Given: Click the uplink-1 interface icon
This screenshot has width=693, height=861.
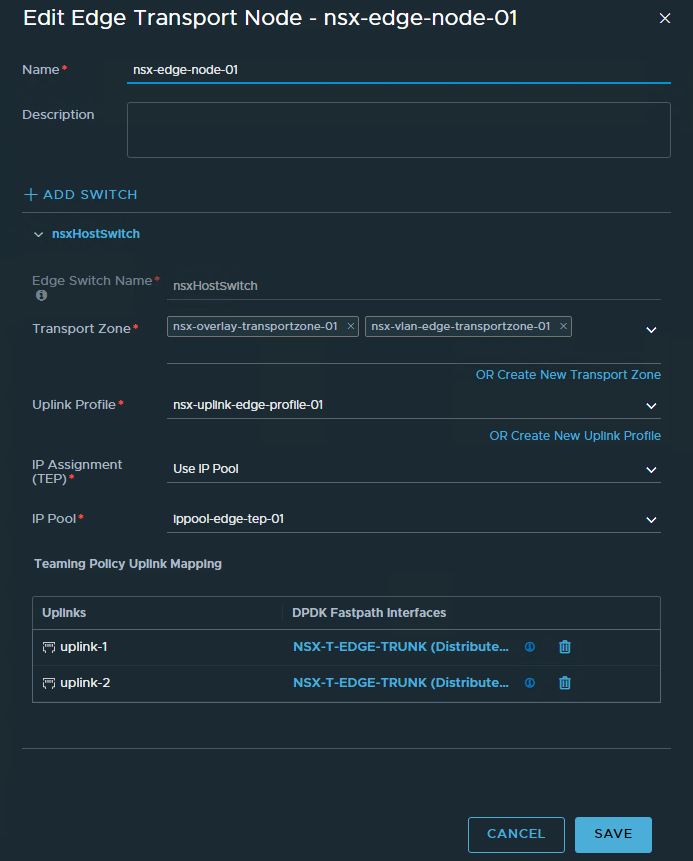Looking at the screenshot, I should pyautogui.click(x=49, y=647).
